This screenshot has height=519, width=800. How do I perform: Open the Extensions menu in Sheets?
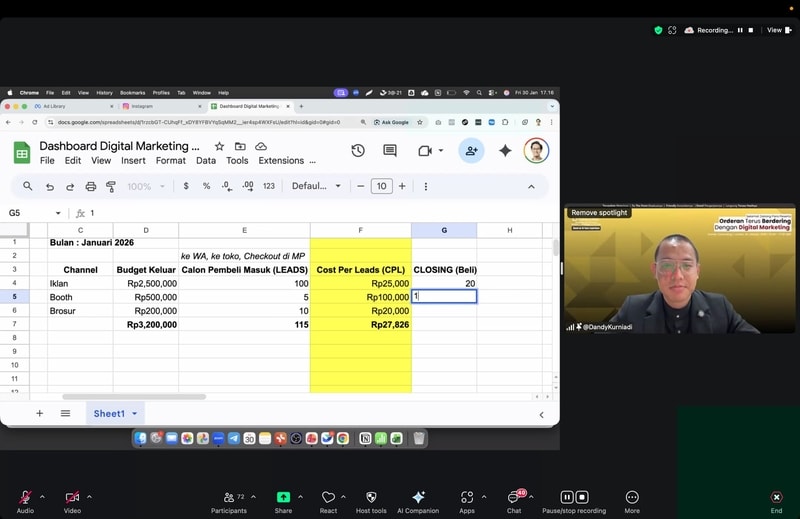tap(281, 160)
